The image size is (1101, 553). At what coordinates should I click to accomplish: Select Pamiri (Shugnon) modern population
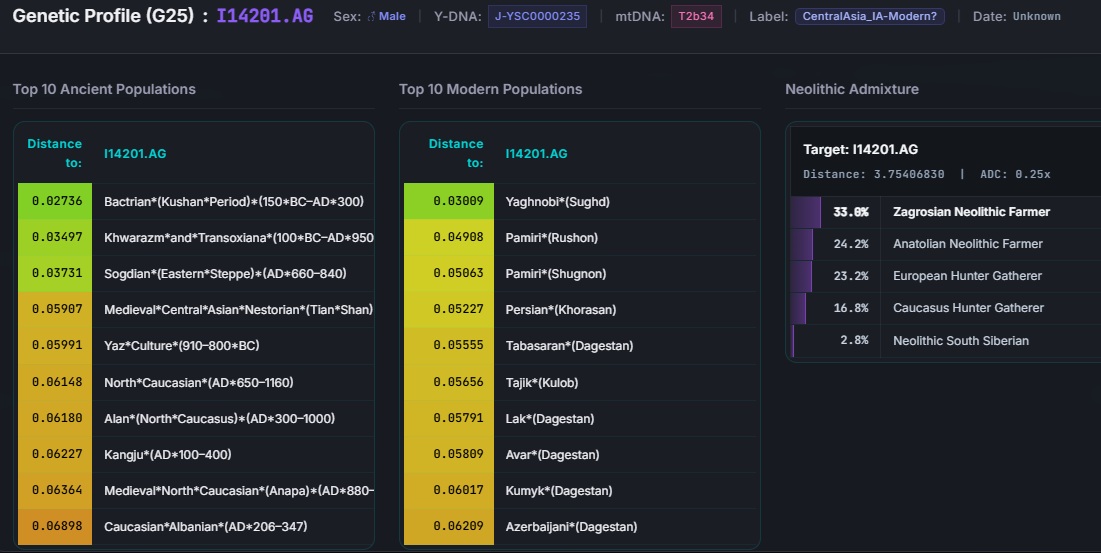coord(580,274)
